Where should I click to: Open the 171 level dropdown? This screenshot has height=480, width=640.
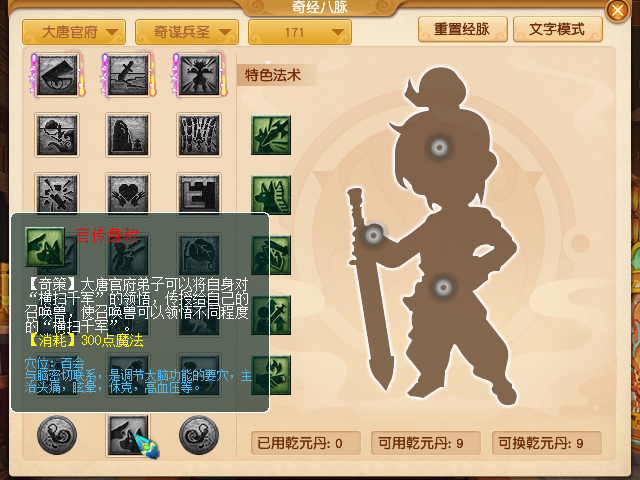pos(300,32)
